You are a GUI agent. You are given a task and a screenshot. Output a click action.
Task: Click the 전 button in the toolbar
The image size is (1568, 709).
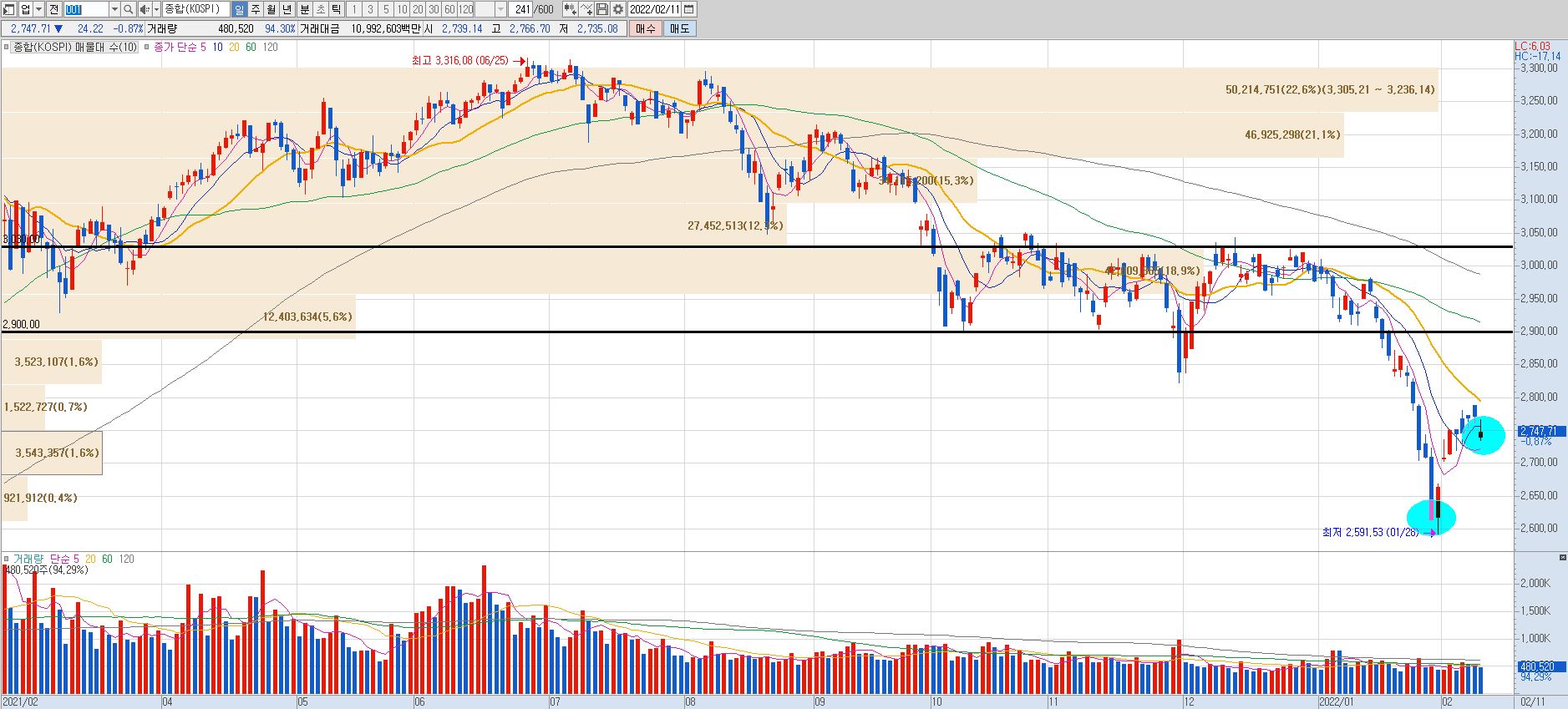(53, 9)
